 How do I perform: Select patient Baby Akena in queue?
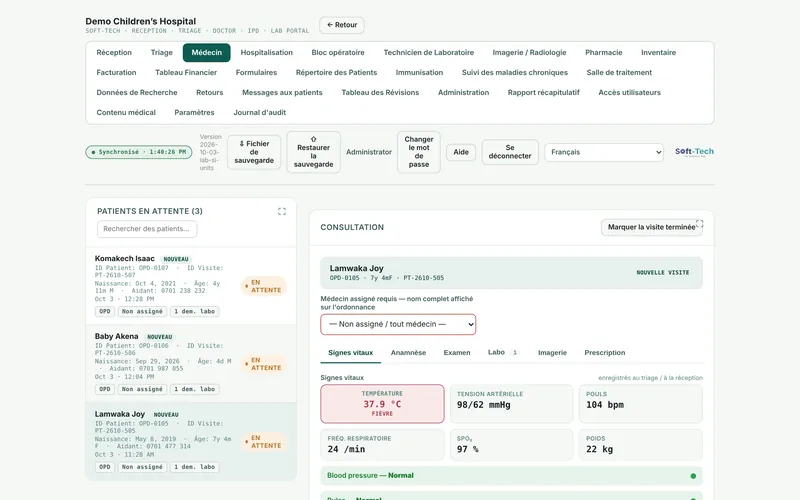click(191, 363)
